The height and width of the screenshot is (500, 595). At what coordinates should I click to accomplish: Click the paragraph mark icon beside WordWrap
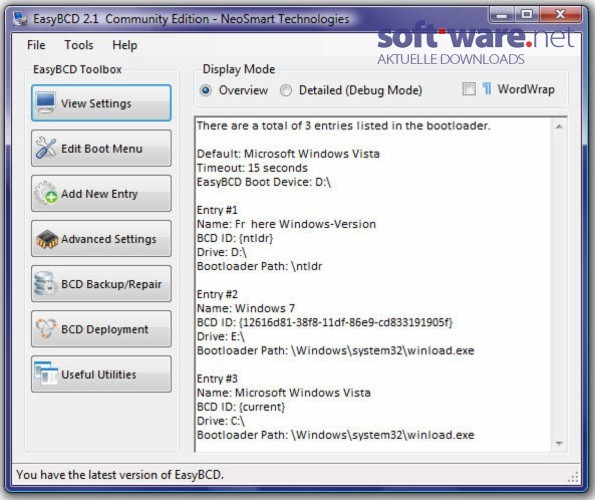[487, 89]
